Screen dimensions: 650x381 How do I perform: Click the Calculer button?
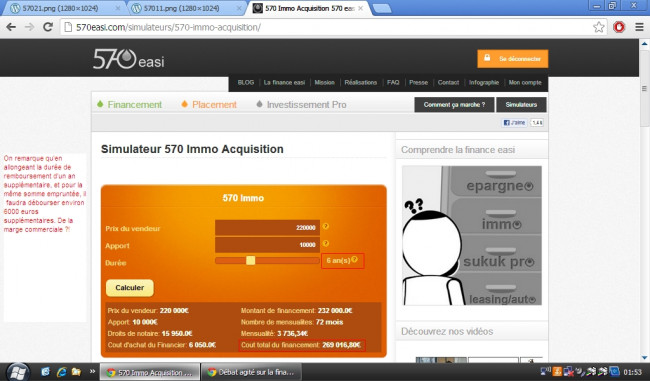coord(130,288)
